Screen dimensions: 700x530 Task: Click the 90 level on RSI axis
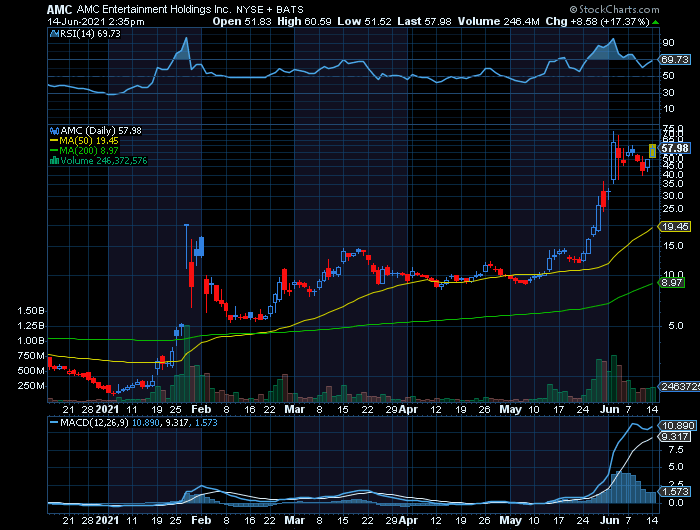coord(669,43)
